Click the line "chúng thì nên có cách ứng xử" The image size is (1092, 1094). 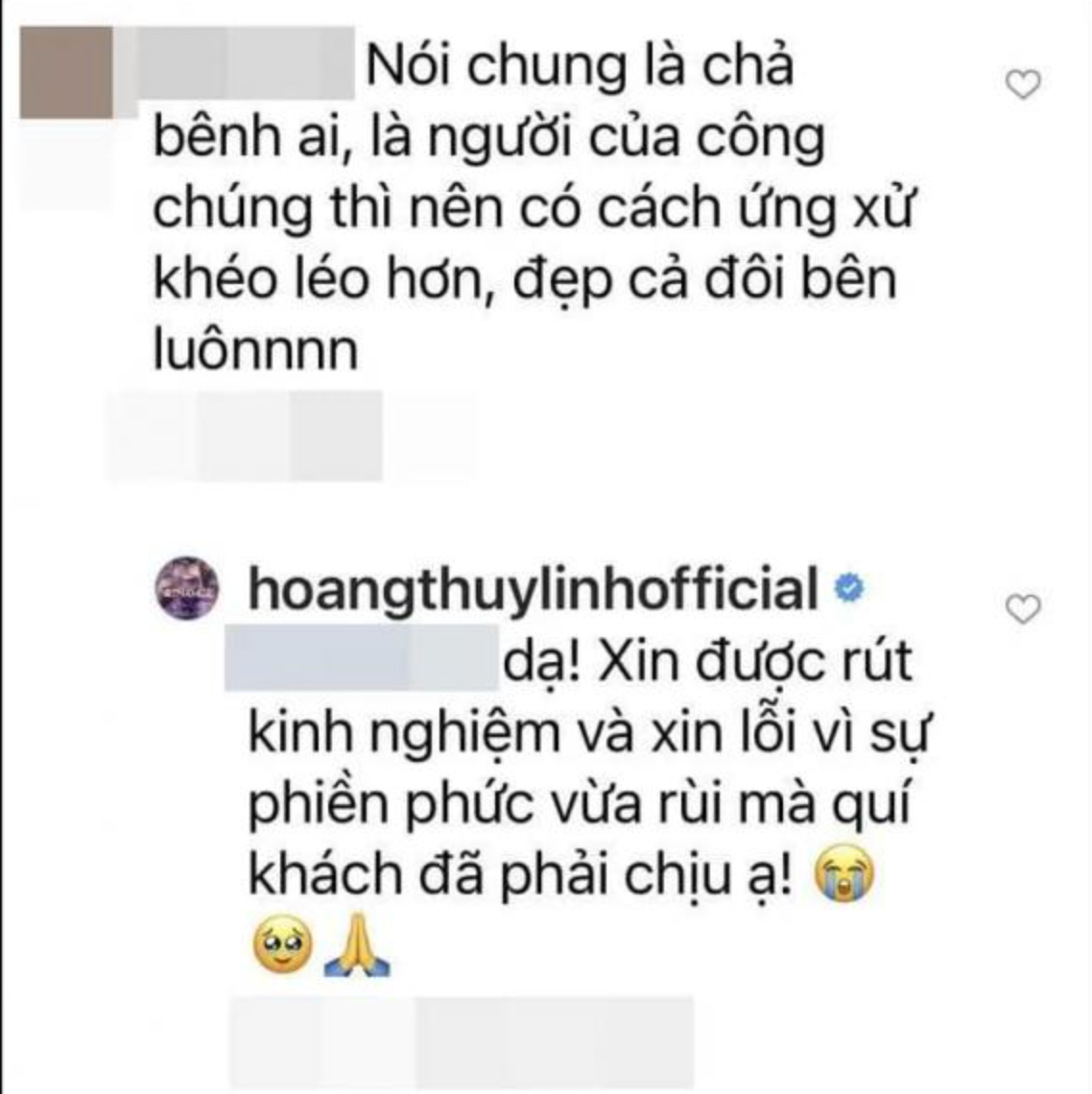point(534,210)
